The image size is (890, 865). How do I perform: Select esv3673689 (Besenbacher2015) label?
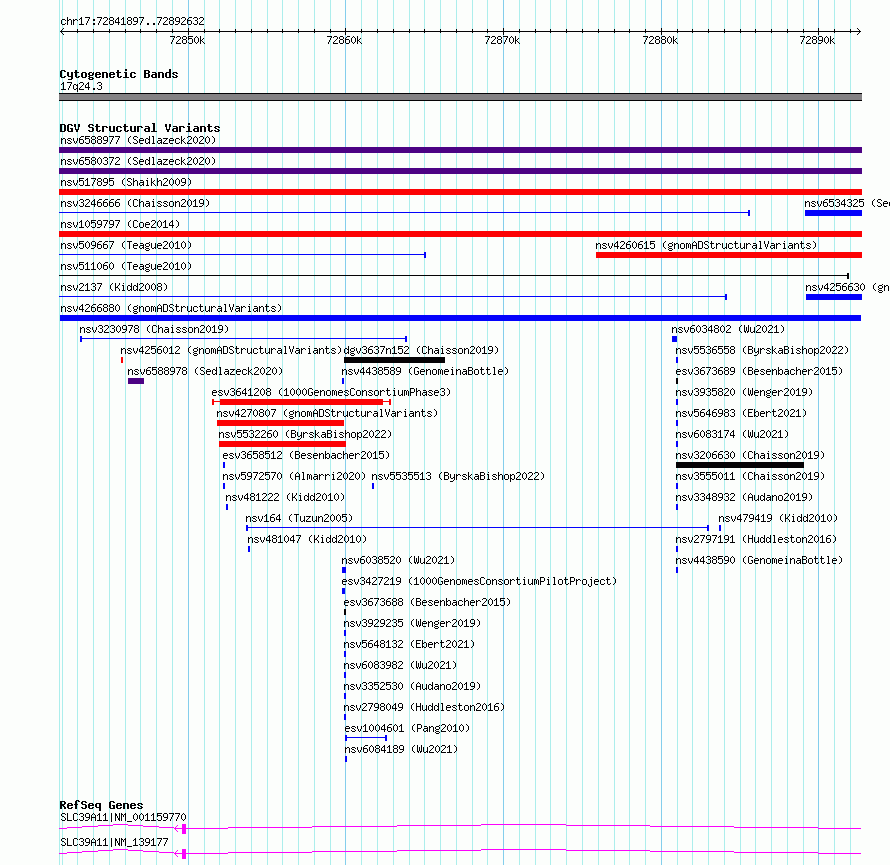click(x=759, y=371)
